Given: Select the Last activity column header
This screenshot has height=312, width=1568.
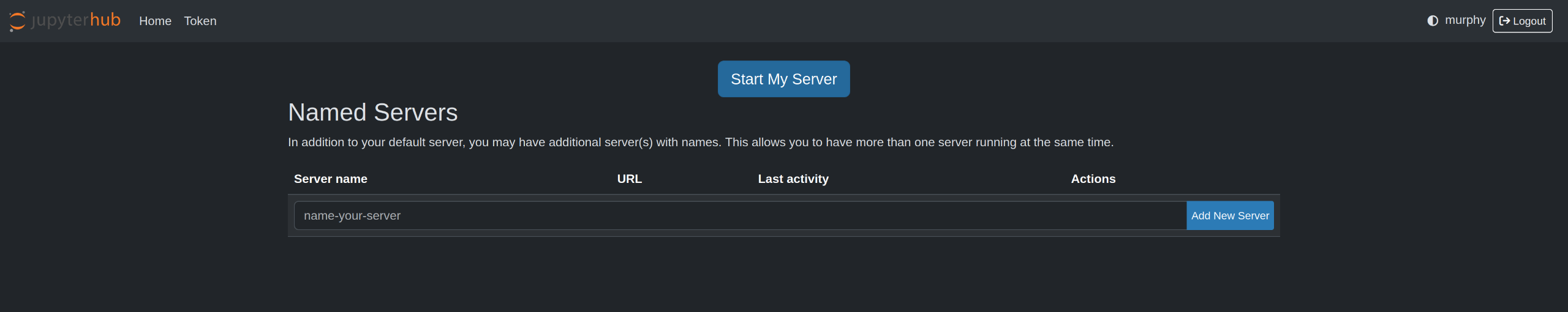Looking at the screenshot, I should 793,179.
